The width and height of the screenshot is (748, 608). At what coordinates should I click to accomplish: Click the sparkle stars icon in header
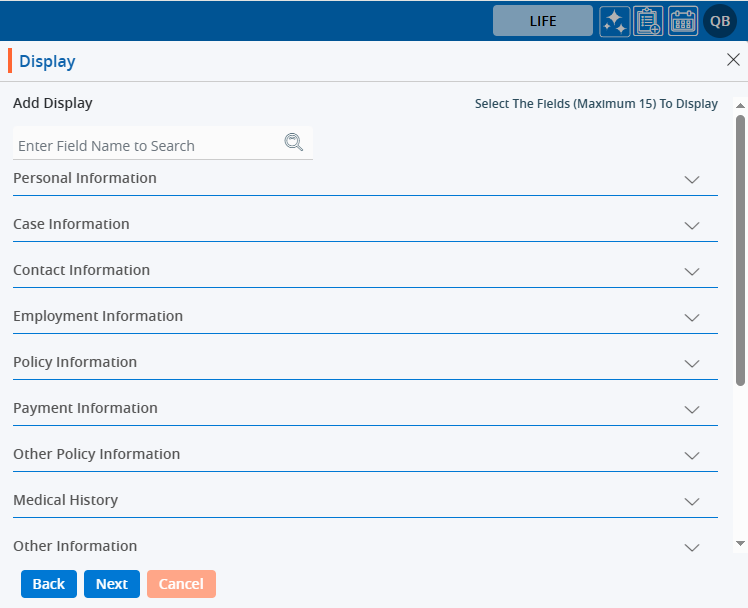tap(615, 21)
